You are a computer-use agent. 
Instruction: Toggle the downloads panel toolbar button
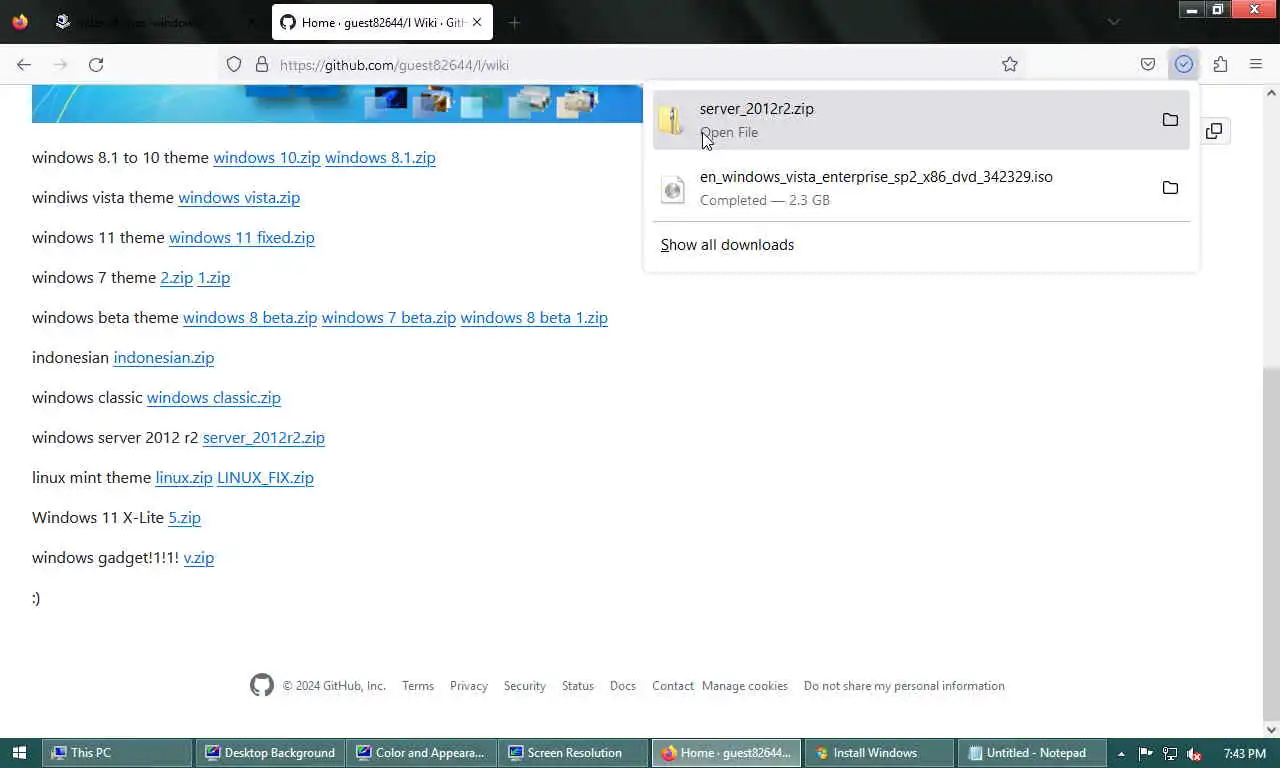coord(1184,64)
